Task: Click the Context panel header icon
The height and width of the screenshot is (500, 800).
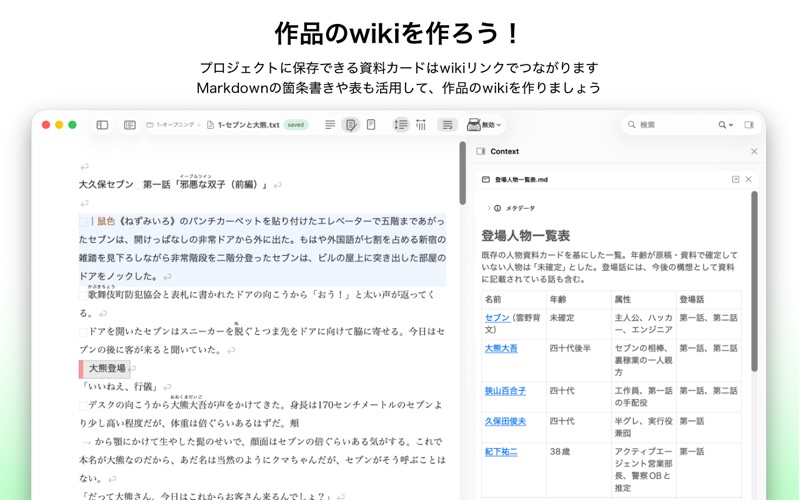Action: pyautogui.click(x=481, y=152)
